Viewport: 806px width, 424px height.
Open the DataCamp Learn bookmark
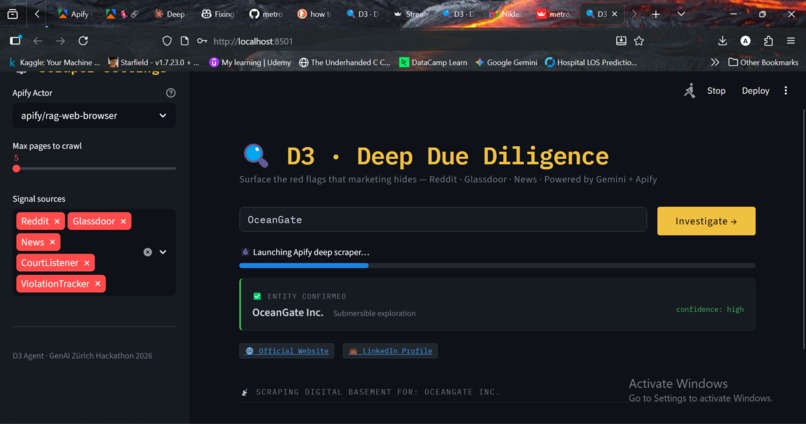coord(433,62)
